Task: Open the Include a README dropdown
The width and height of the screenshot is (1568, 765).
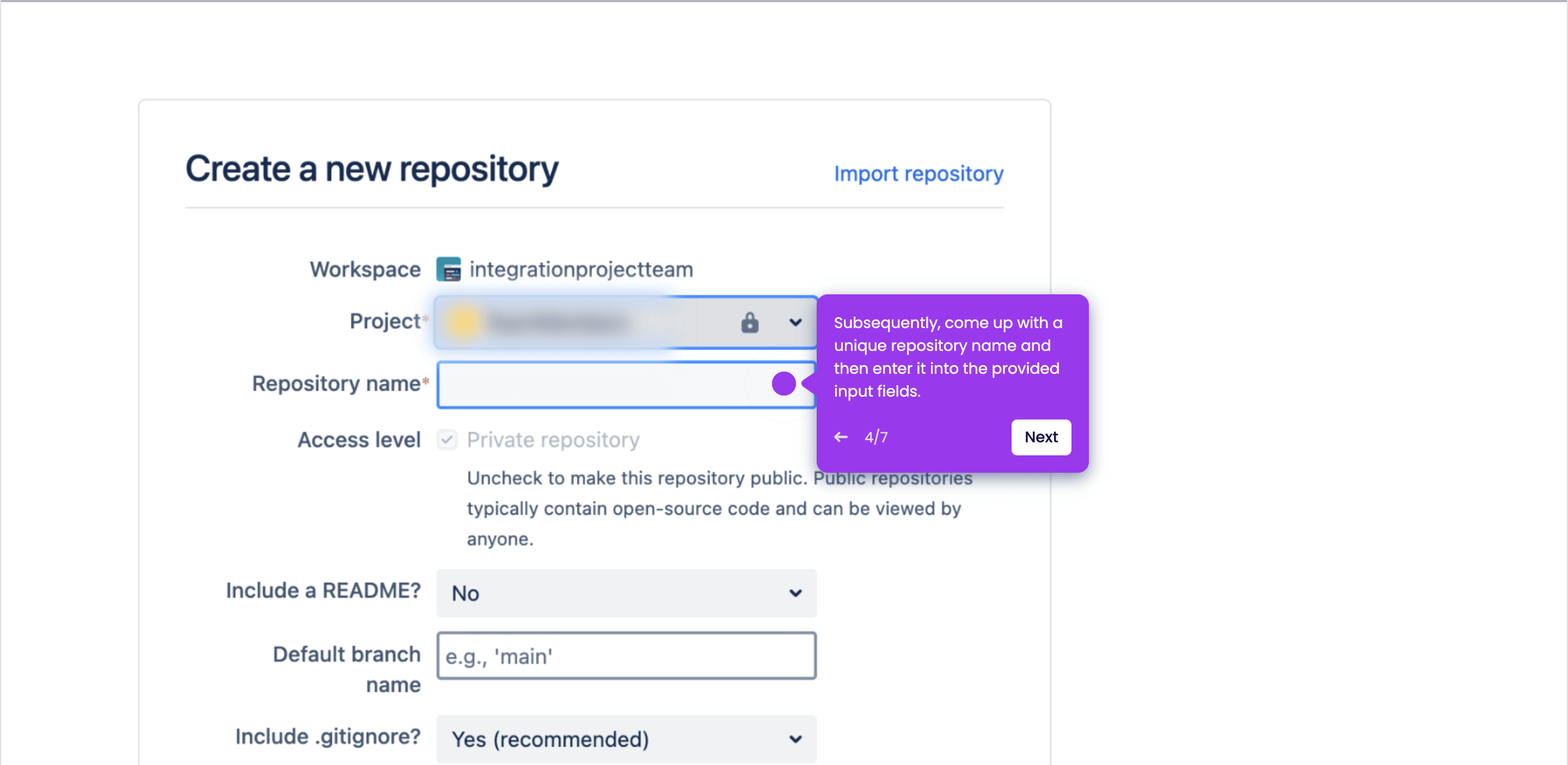Action: click(x=626, y=593)
